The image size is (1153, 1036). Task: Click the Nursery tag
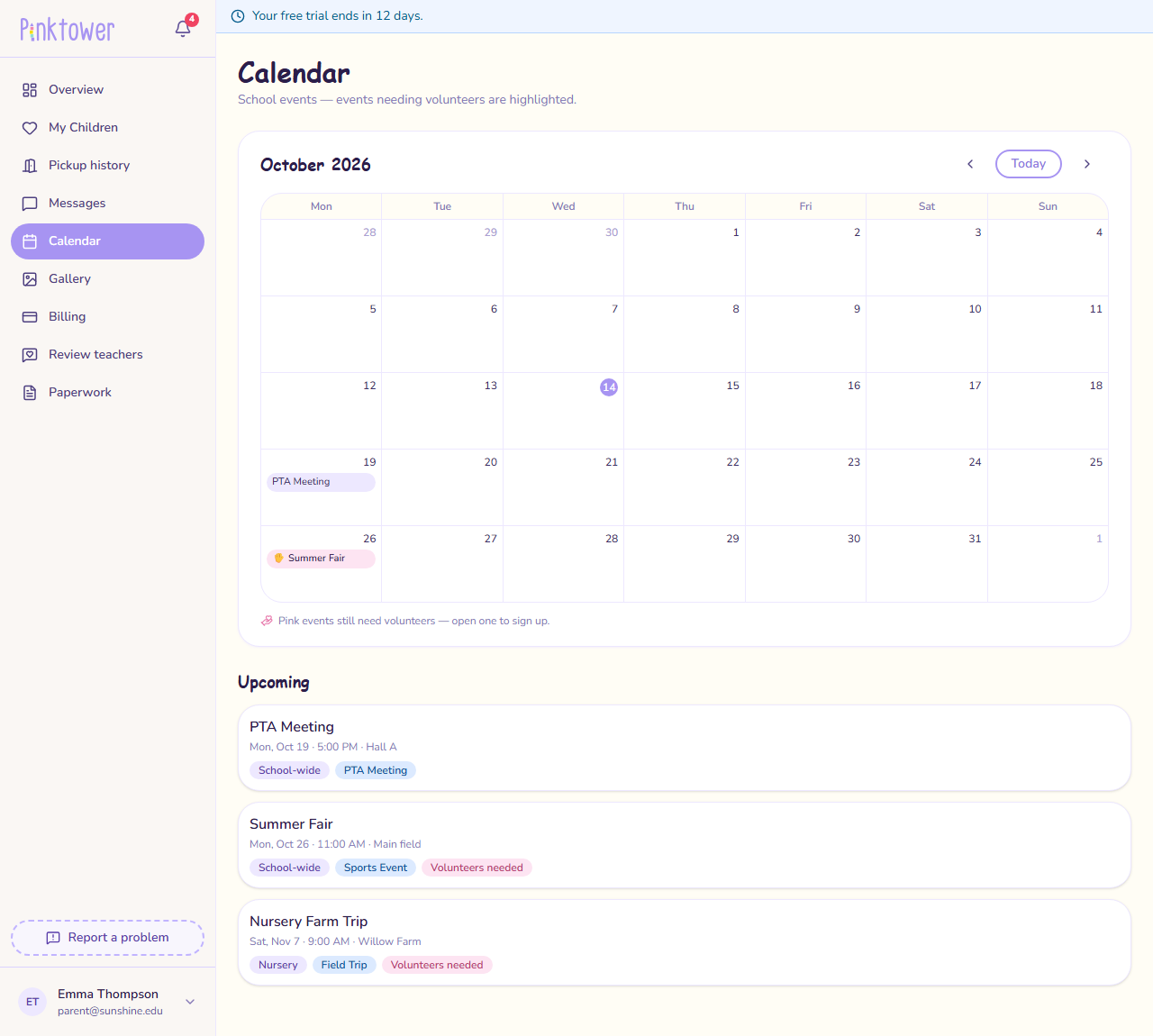[277, 965]
